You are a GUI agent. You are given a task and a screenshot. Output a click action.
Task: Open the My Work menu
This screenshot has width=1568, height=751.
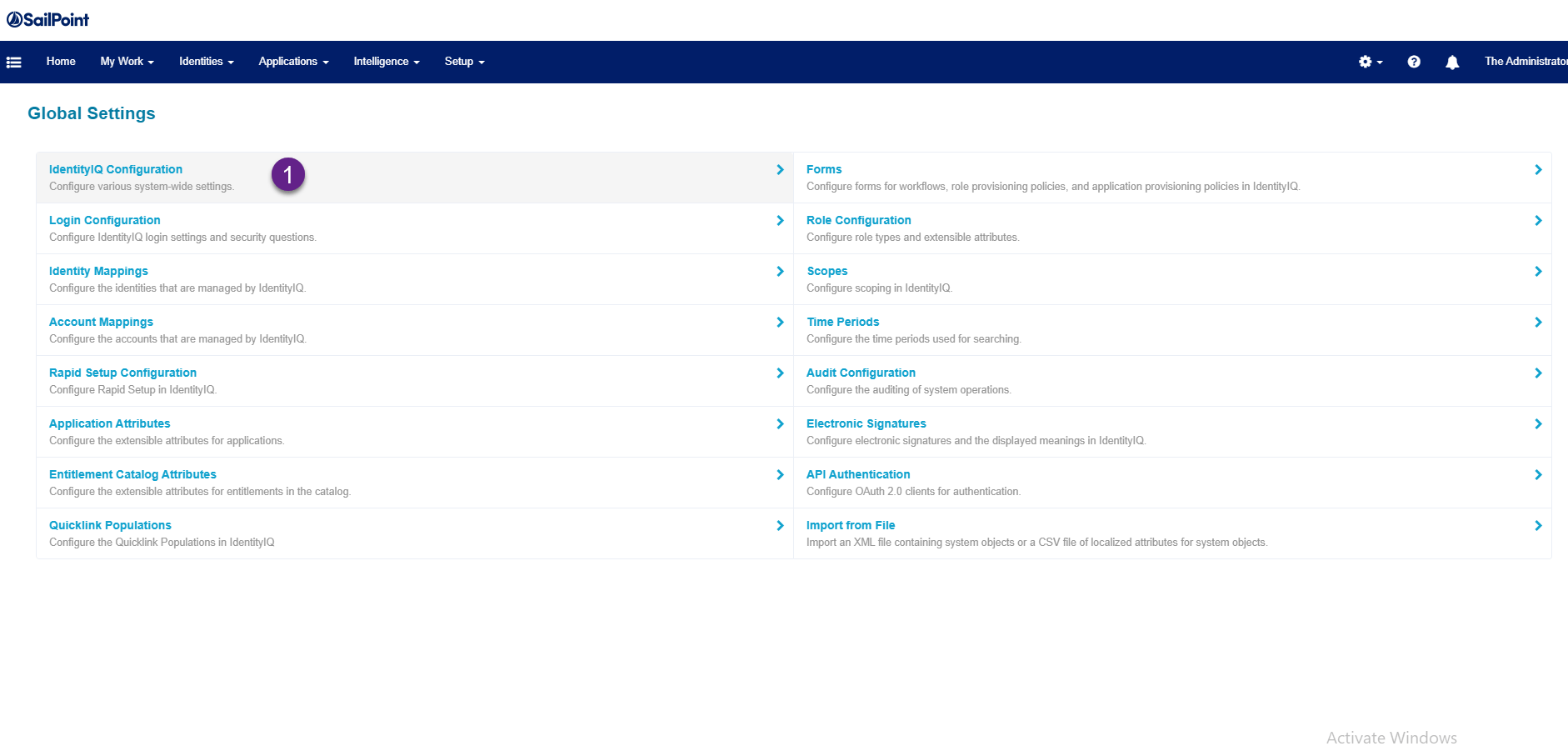tap(127, 62)
